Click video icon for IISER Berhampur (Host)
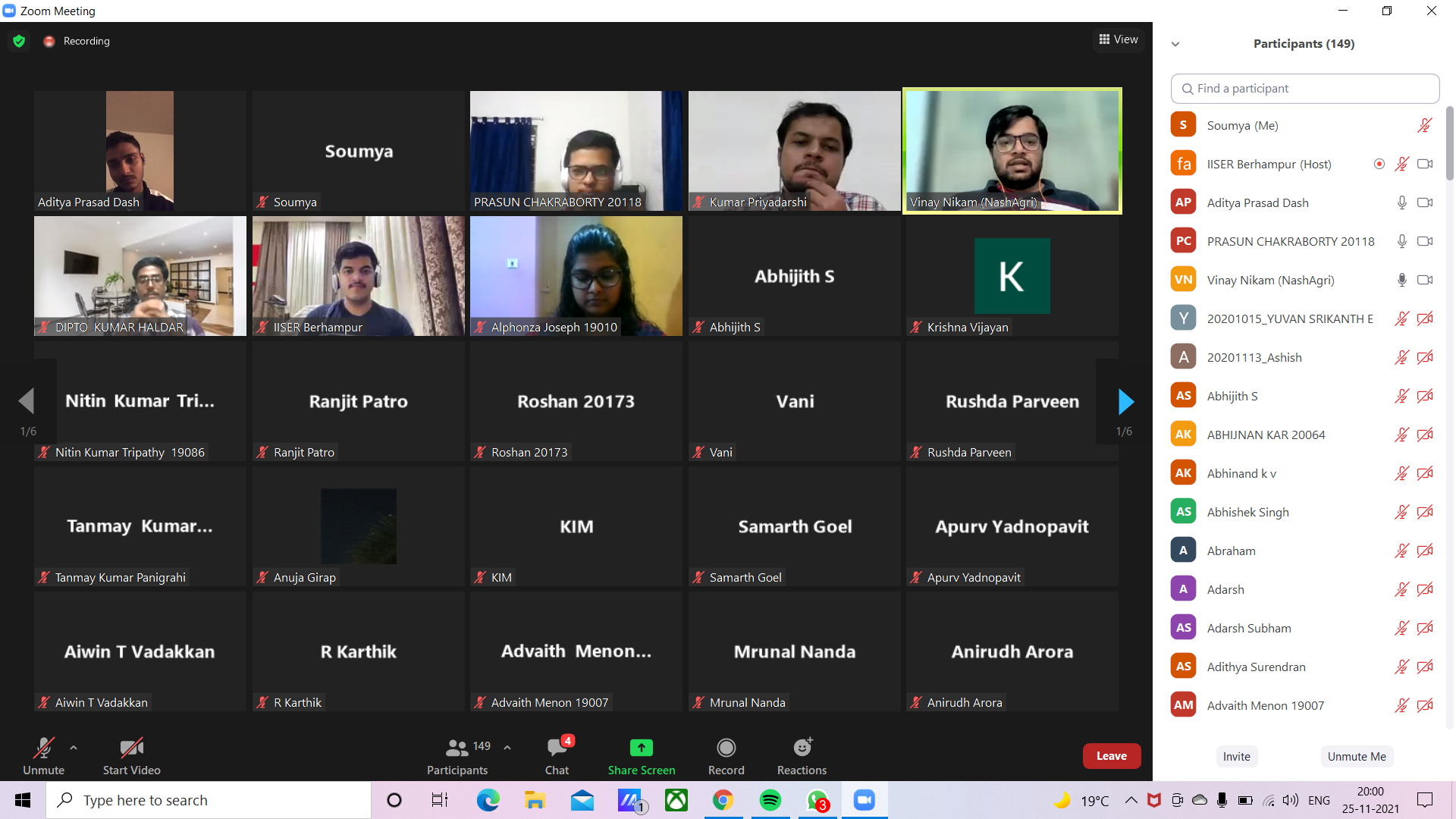This screenshot has height=819, width=1456. pyautogui.click(x=1425, y=165)
